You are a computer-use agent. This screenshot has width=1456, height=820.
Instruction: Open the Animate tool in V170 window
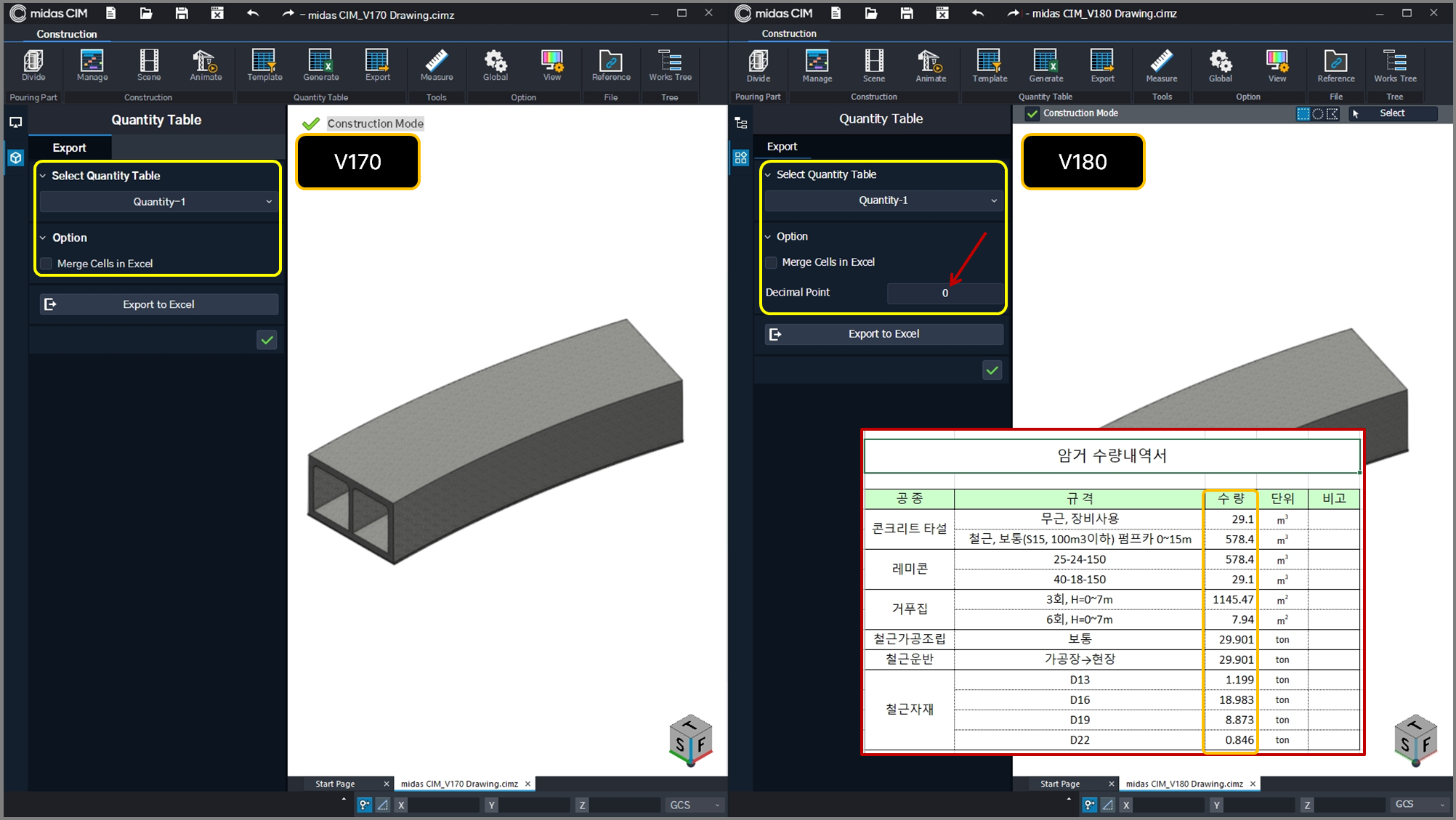(x=206, y=65)
